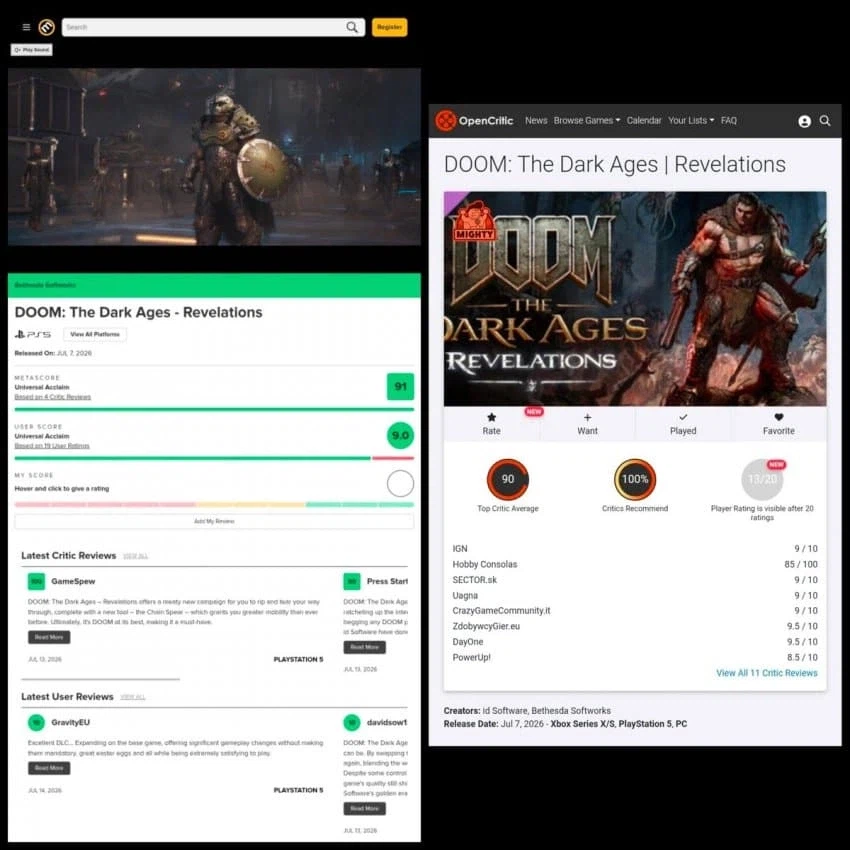Open the SECTOR.sk review row

click(x=635, y=580)
